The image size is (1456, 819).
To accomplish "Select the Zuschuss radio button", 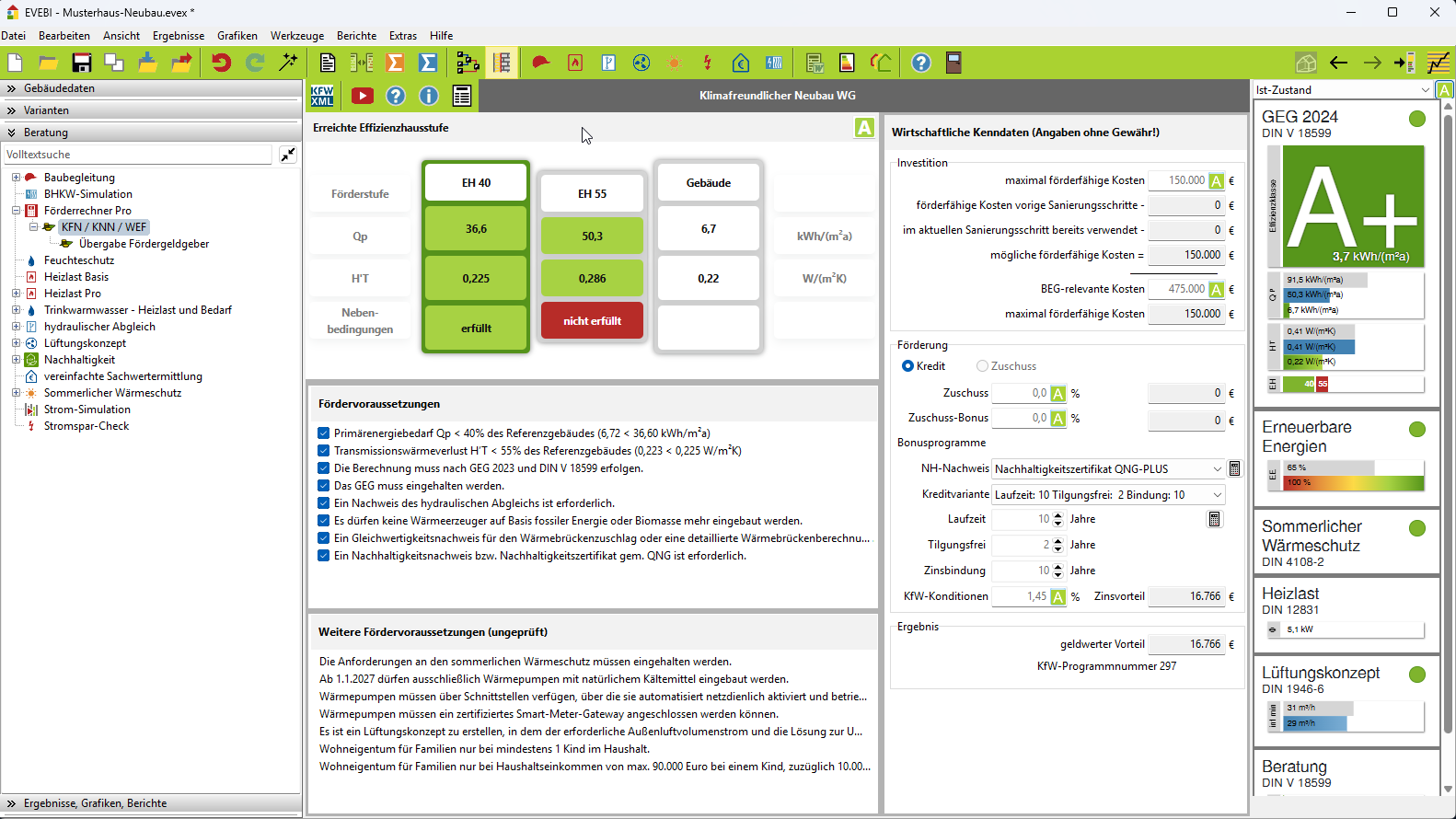I will click(982, 366).
